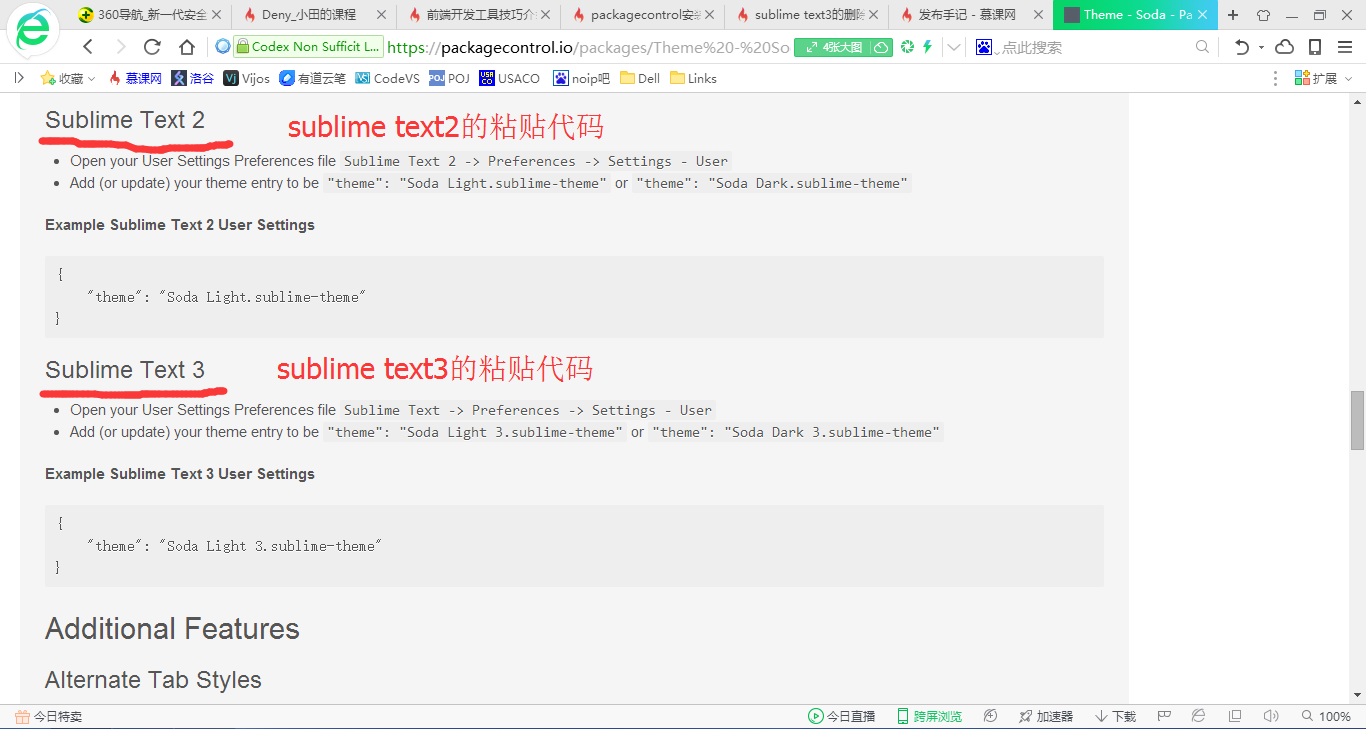This screenshot has height=729, width=1366.
Task: Click the window tile icon in status bar
Action: [x=1235, y=716]
